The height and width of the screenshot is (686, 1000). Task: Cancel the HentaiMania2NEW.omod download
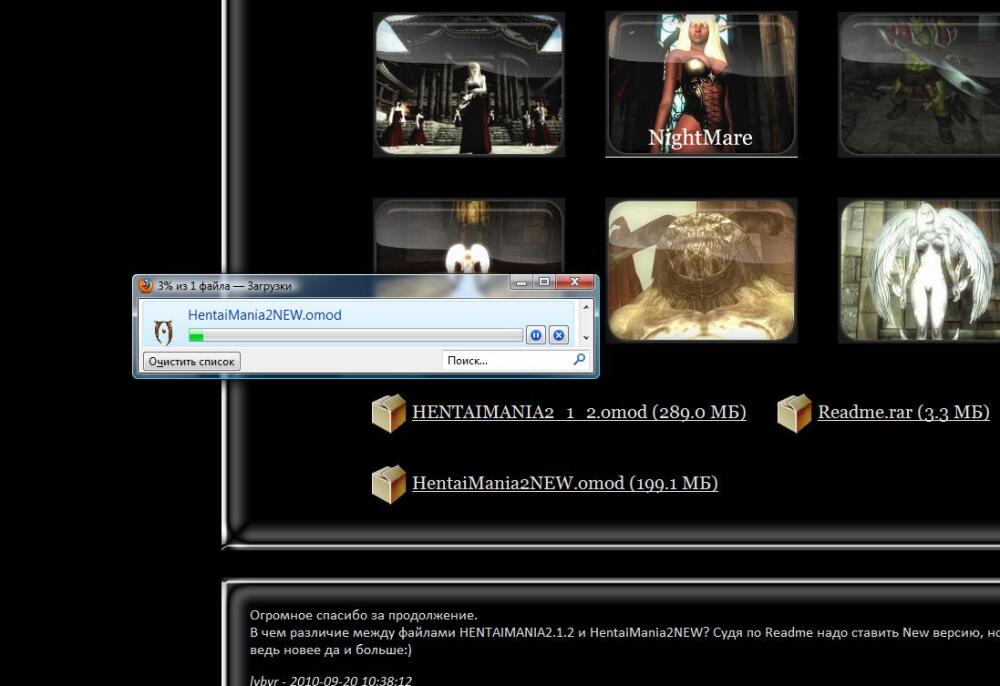click(x=559, y=335)
